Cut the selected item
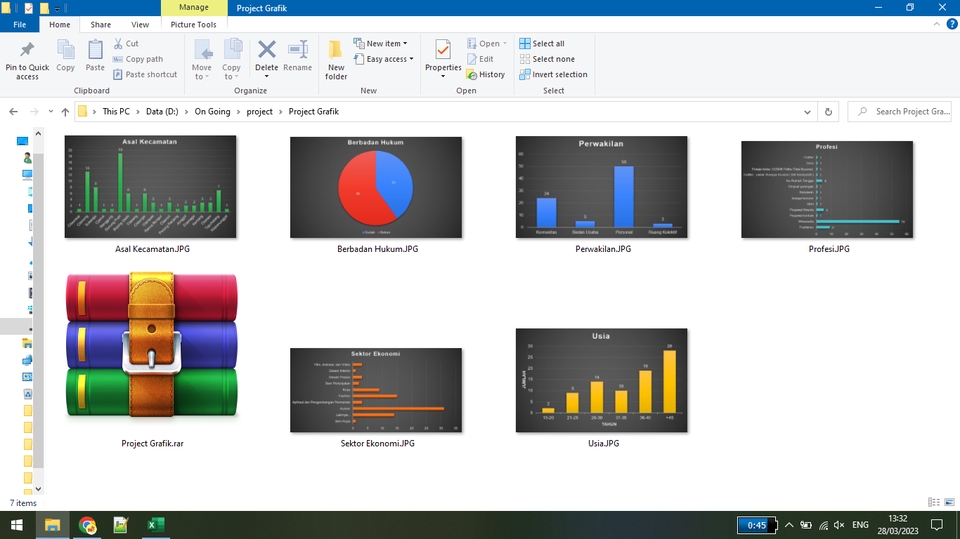 point(126,43)
